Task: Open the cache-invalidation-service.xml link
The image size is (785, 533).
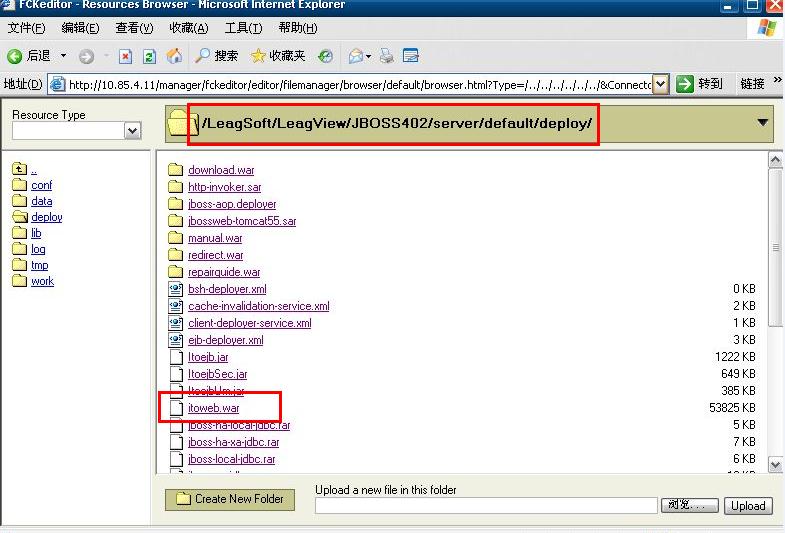Action: 259,306
